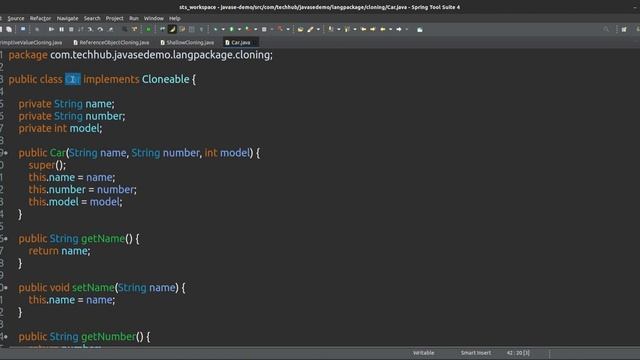The image size is (640, 360).
Task: Click the pencil Search icon
Action: coord(310,29)
